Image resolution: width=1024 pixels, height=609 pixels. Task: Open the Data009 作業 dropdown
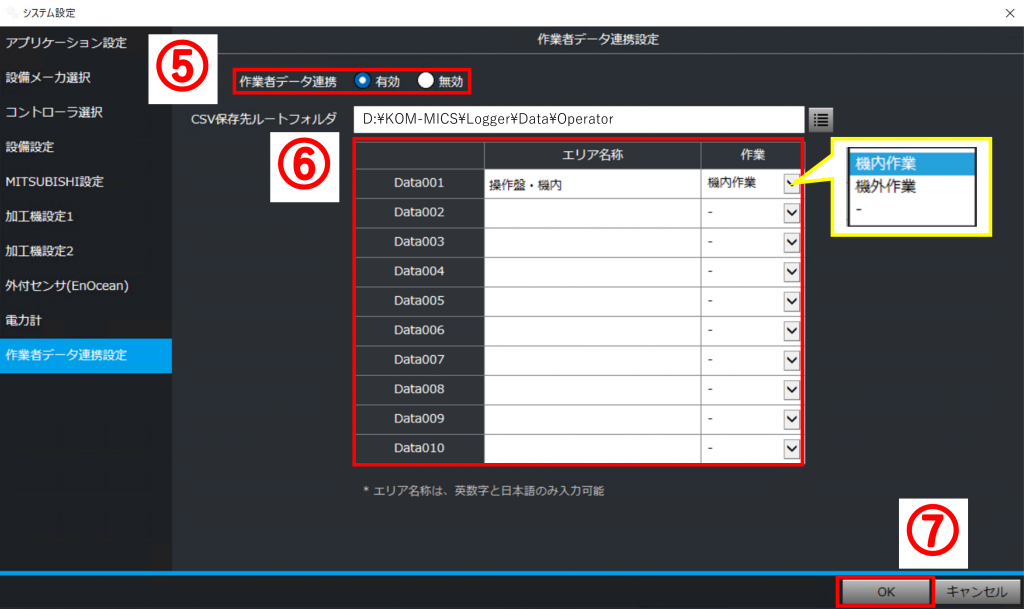coord(792,419)
